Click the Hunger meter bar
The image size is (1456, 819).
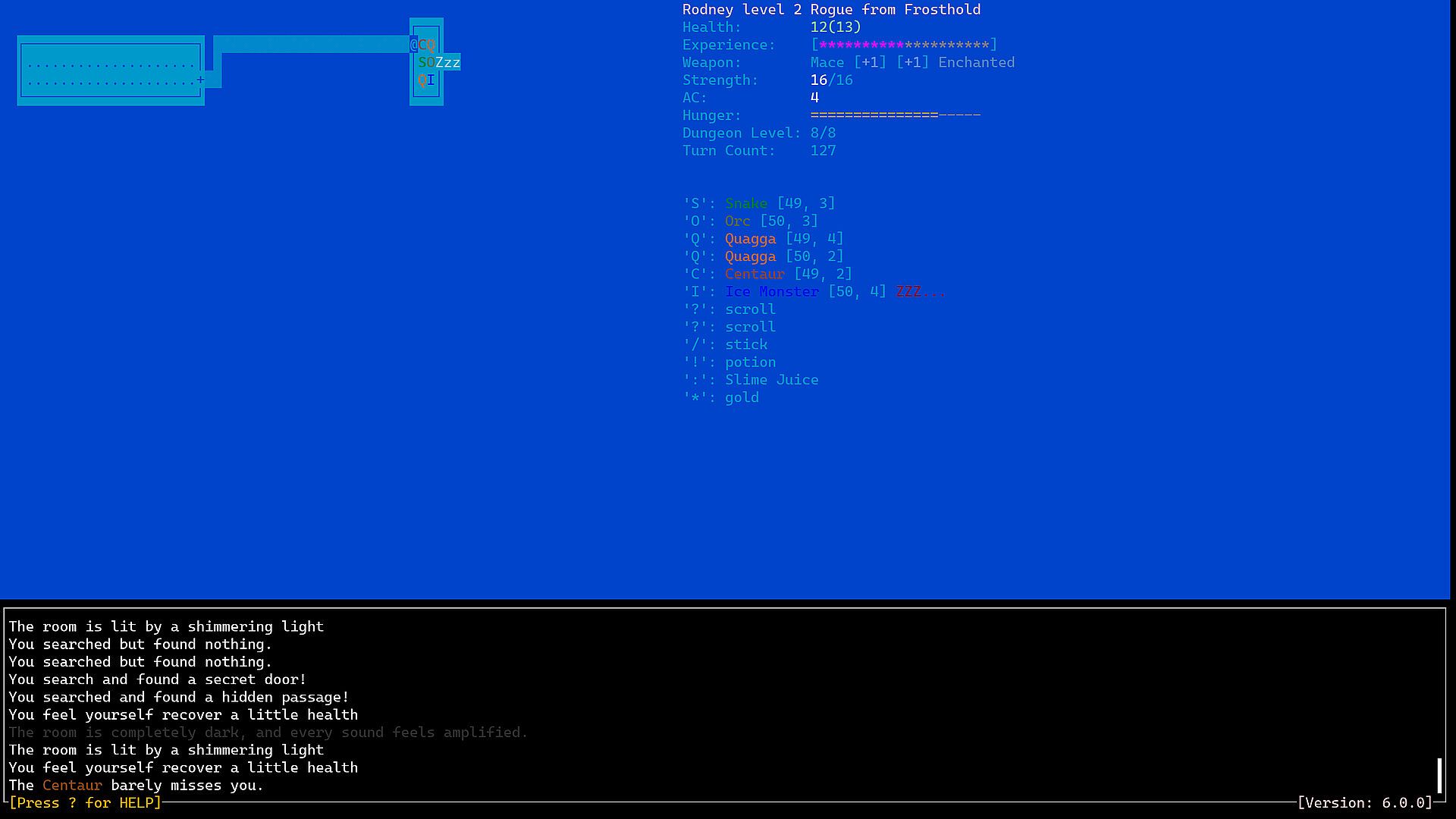[x=895, y=115]
